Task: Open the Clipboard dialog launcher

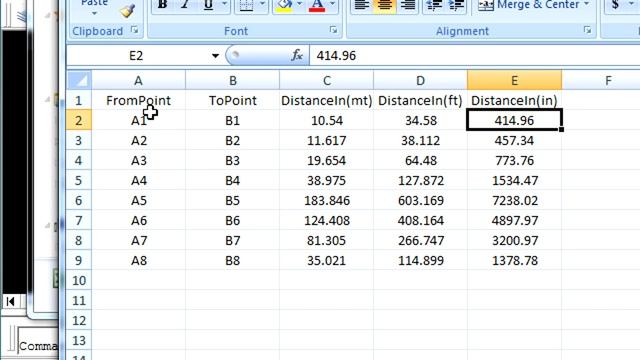Action: coord(134,30)
